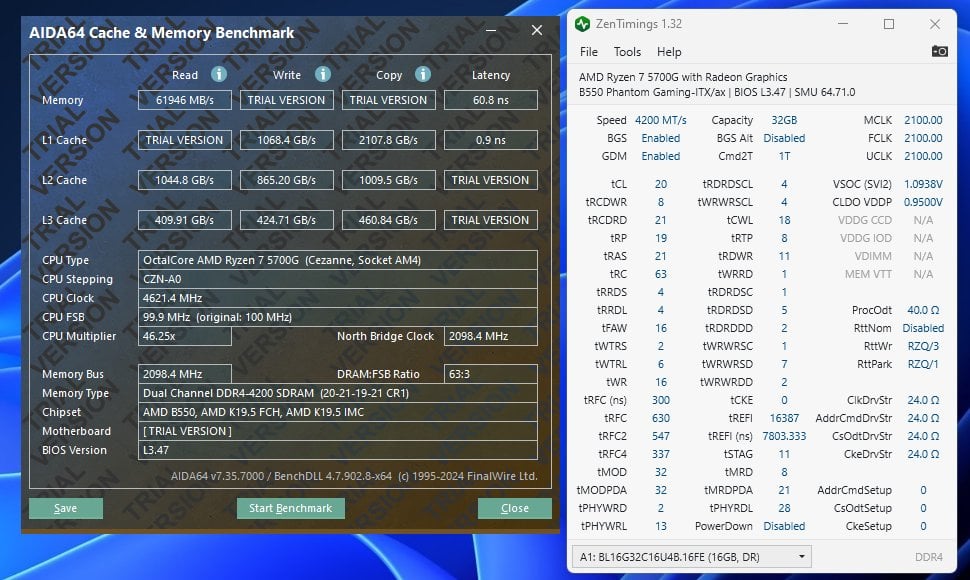Click the Write info icon in AIDA64
Viewport: 970px width, 580px height.
pos(322,74)
